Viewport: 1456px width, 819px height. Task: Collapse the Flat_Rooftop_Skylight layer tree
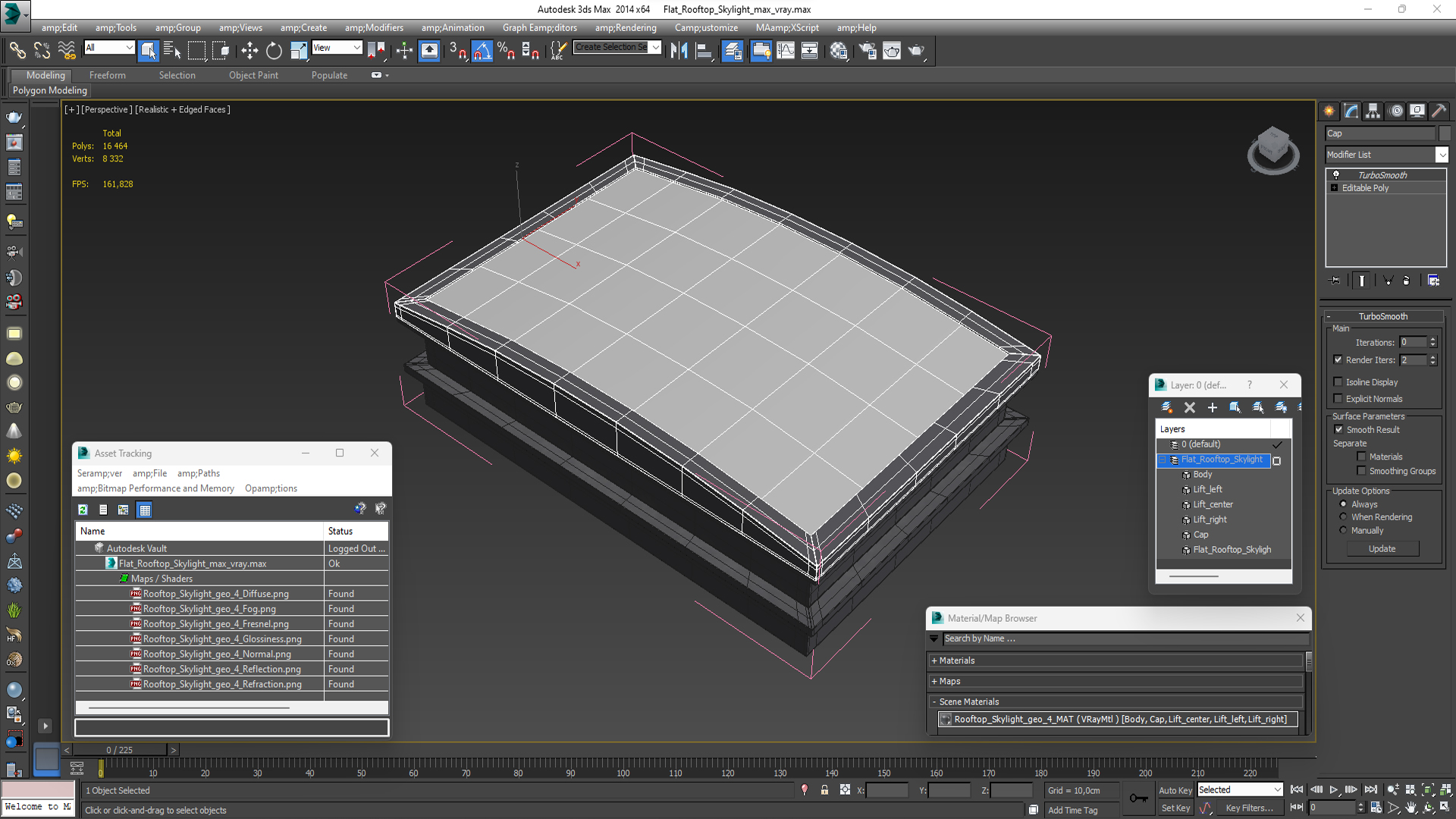(1163, 460)
